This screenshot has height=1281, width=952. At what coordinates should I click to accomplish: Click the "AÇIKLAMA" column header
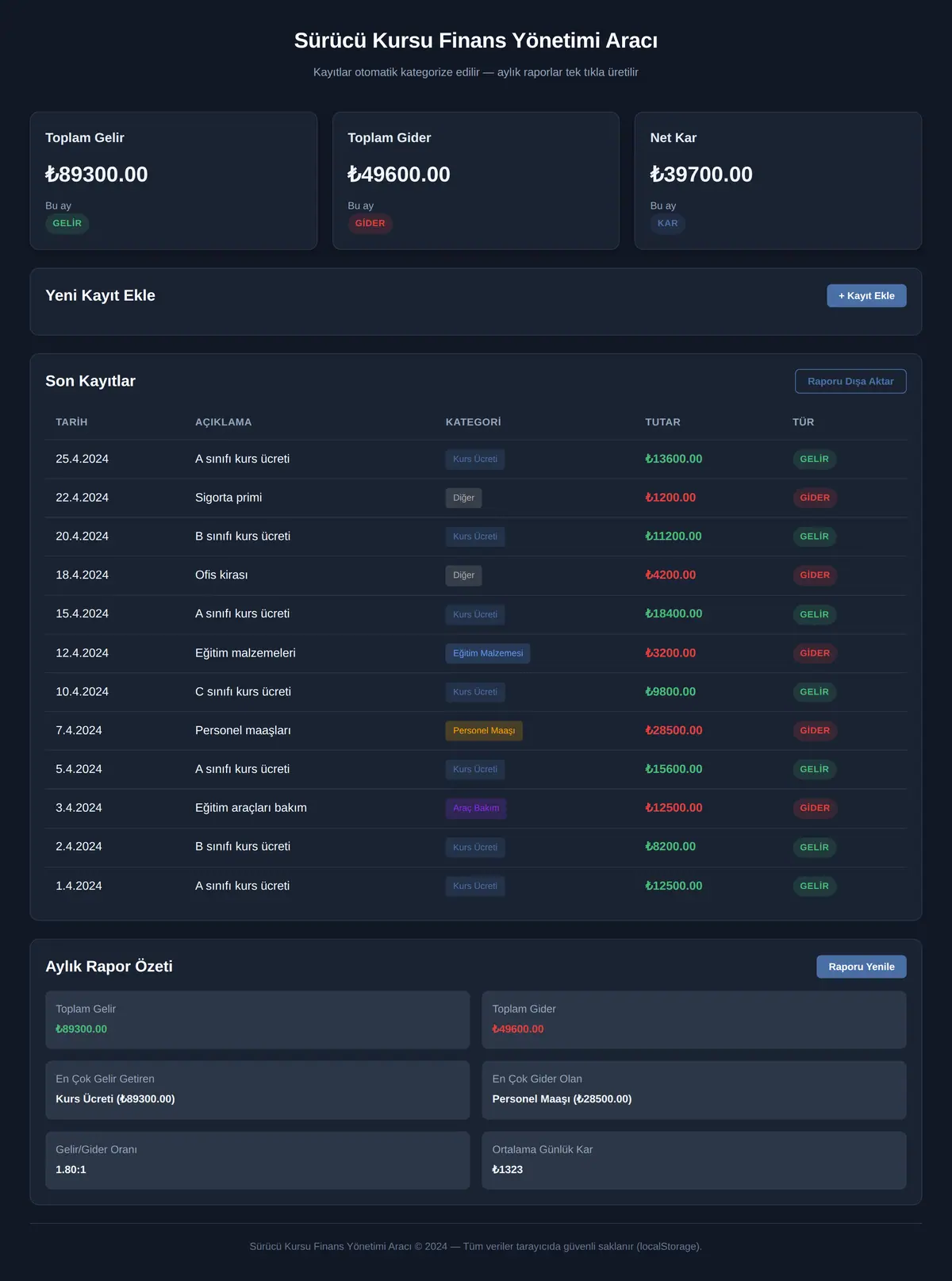click(224, 422)
